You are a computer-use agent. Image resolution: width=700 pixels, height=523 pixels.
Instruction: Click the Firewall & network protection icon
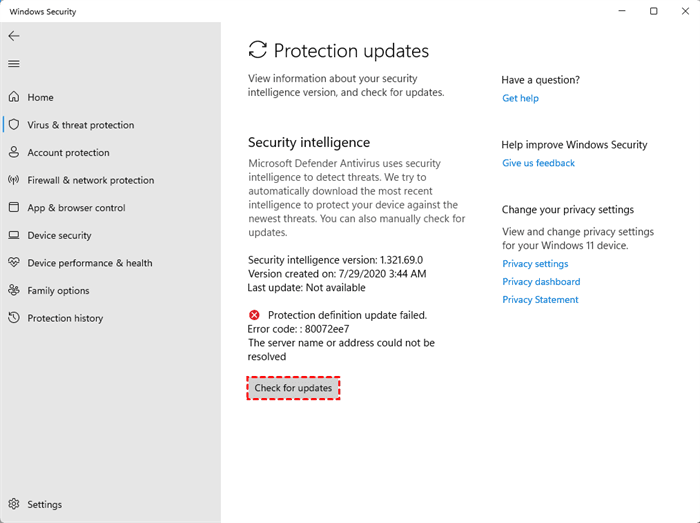coord(14,180)
